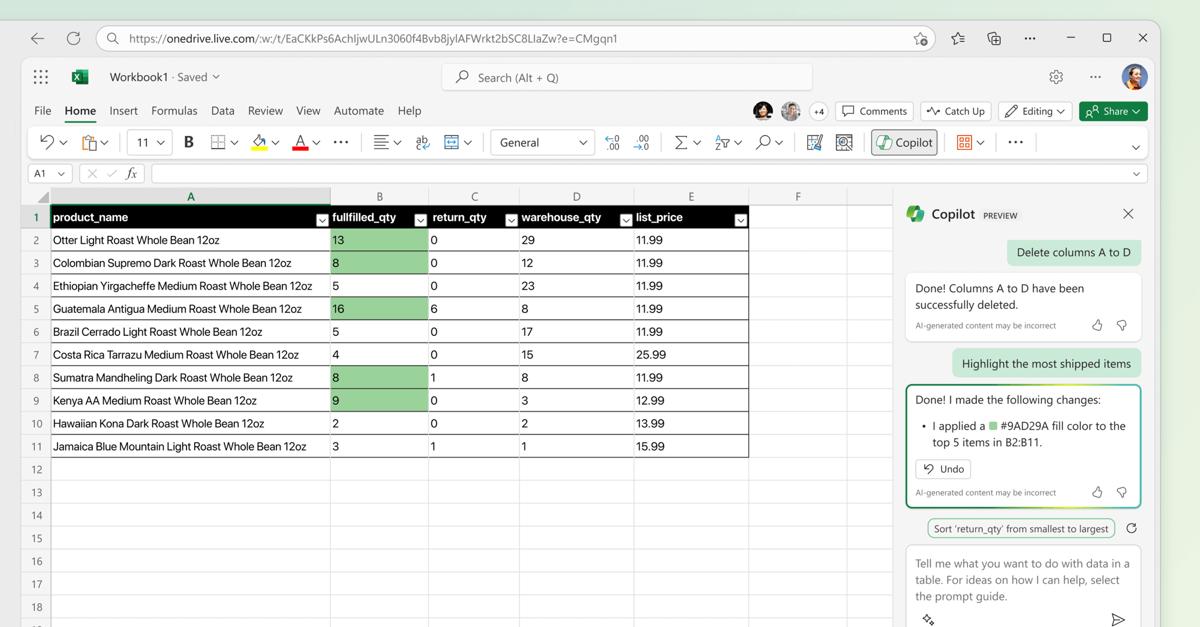The image size is (1200, 627).
Task: Click the Comments button
Action: click(x=874, y=111)
